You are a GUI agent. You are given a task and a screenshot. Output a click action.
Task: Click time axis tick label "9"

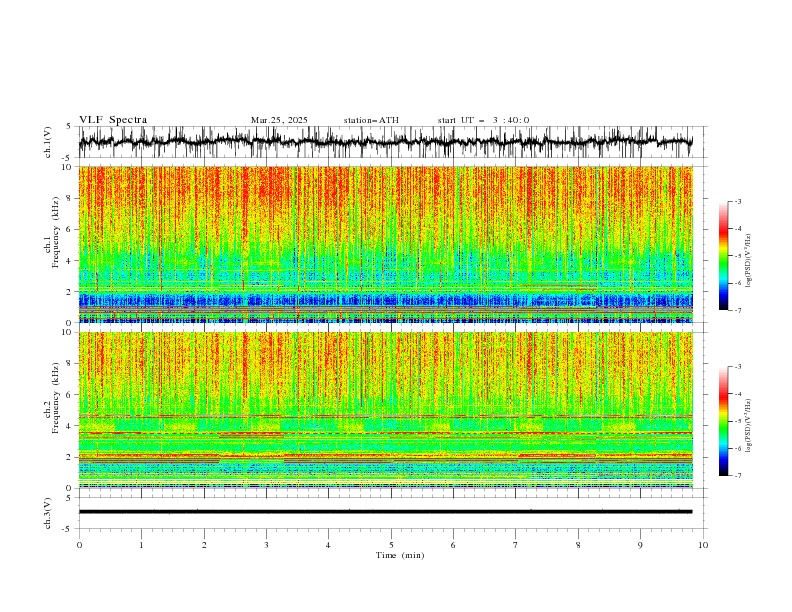click(640, 545)
